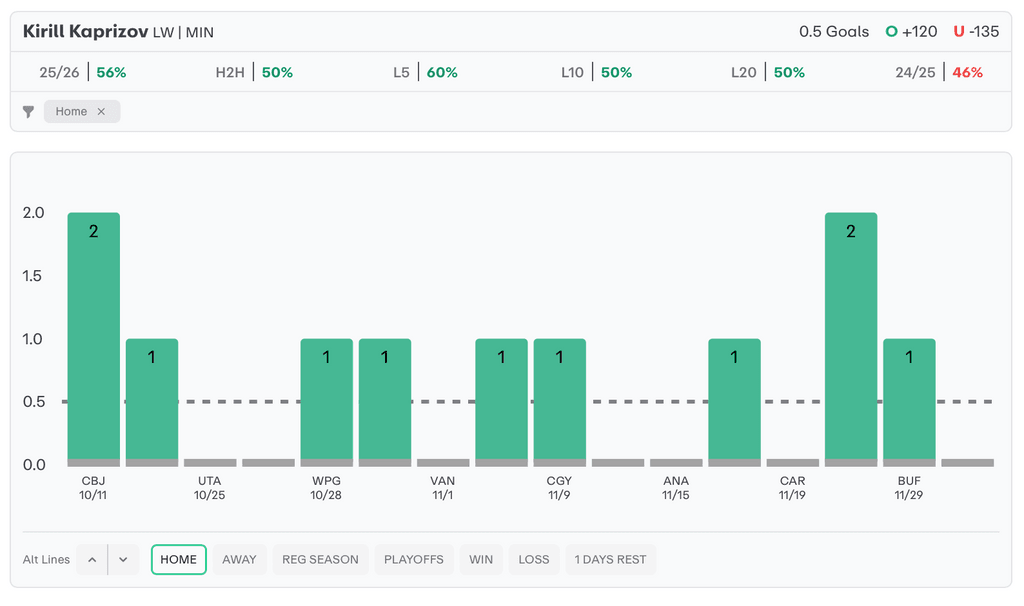Toggle the HOME filter button
The width and height of the screenshot is (1024, 606).
179,560
